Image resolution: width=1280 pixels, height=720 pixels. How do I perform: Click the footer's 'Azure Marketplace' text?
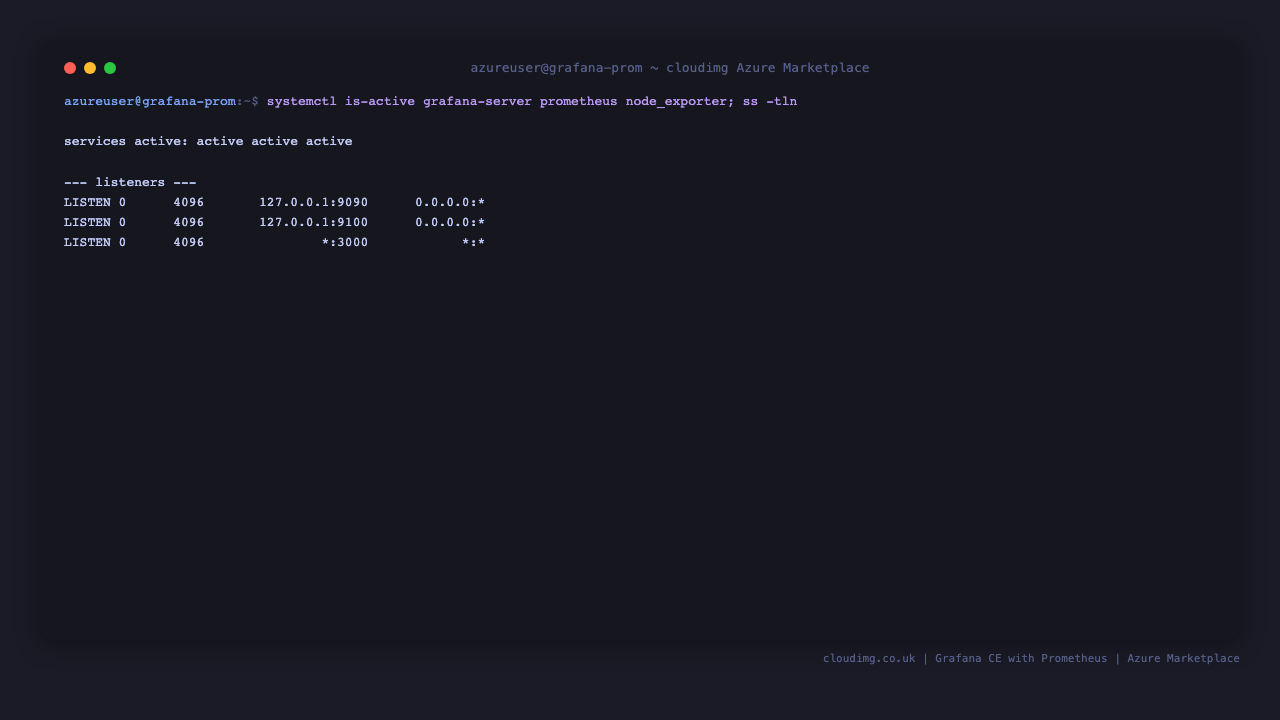[1183, 658]
